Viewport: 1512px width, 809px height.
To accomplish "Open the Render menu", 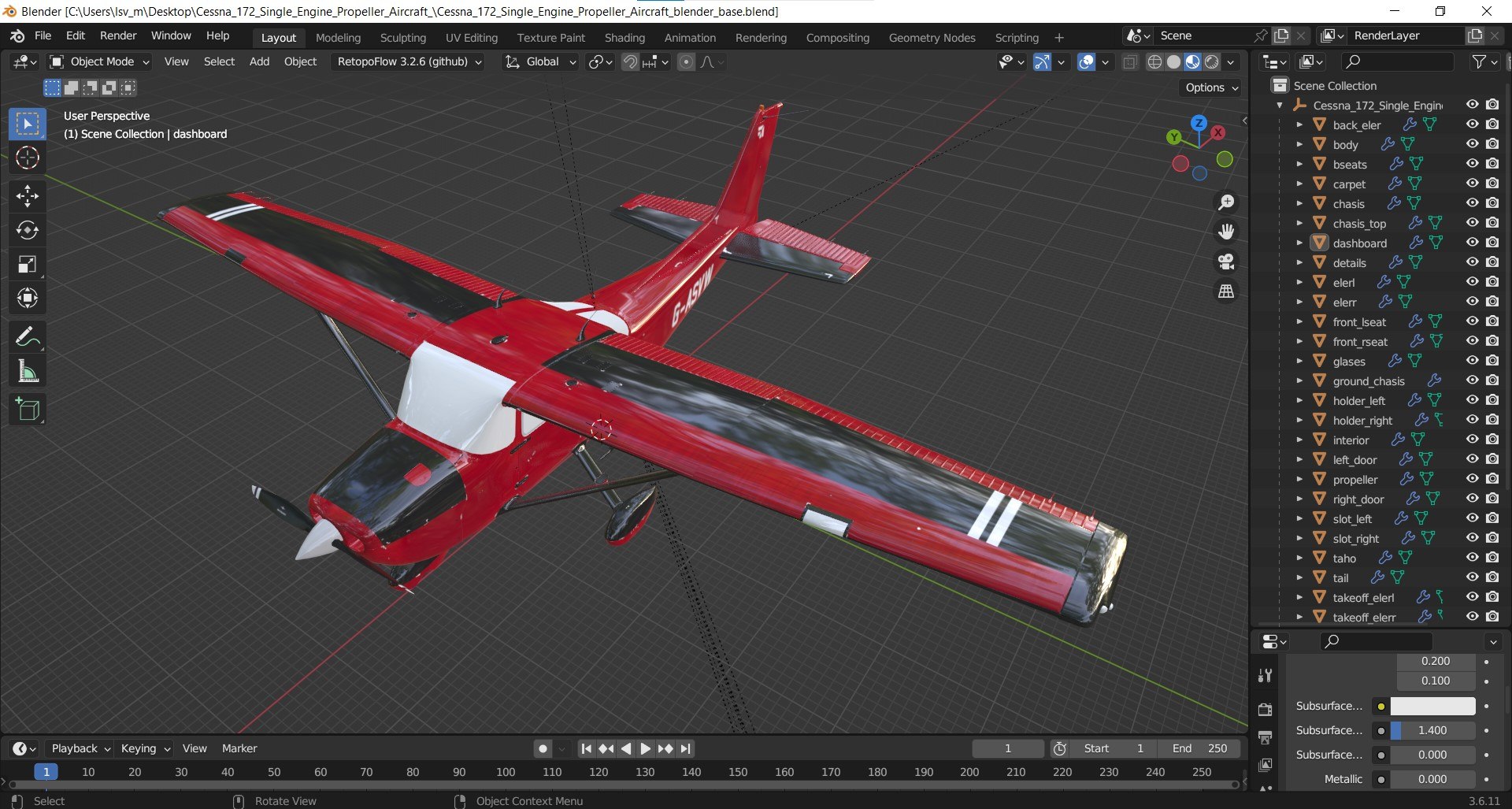I will coord(118,36).
